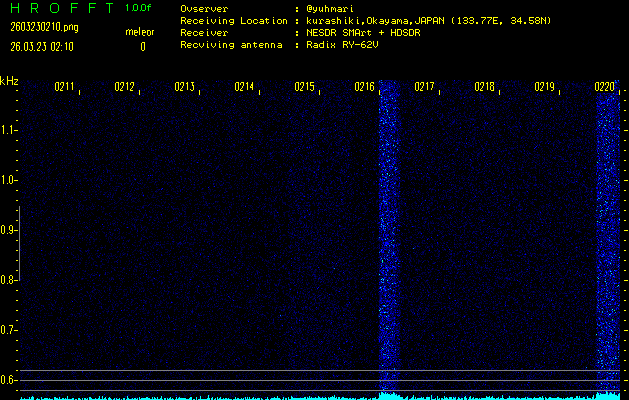Screen dimensions: 629x400
Task: Click the meteor count value 0
Action: pos(143,47)
